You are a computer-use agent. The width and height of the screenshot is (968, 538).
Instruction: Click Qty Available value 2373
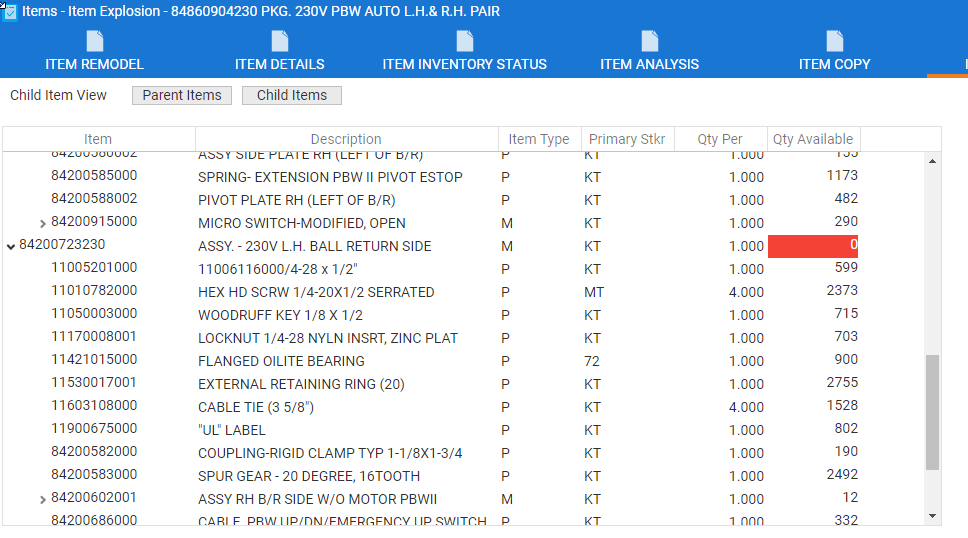pos(842,290)
